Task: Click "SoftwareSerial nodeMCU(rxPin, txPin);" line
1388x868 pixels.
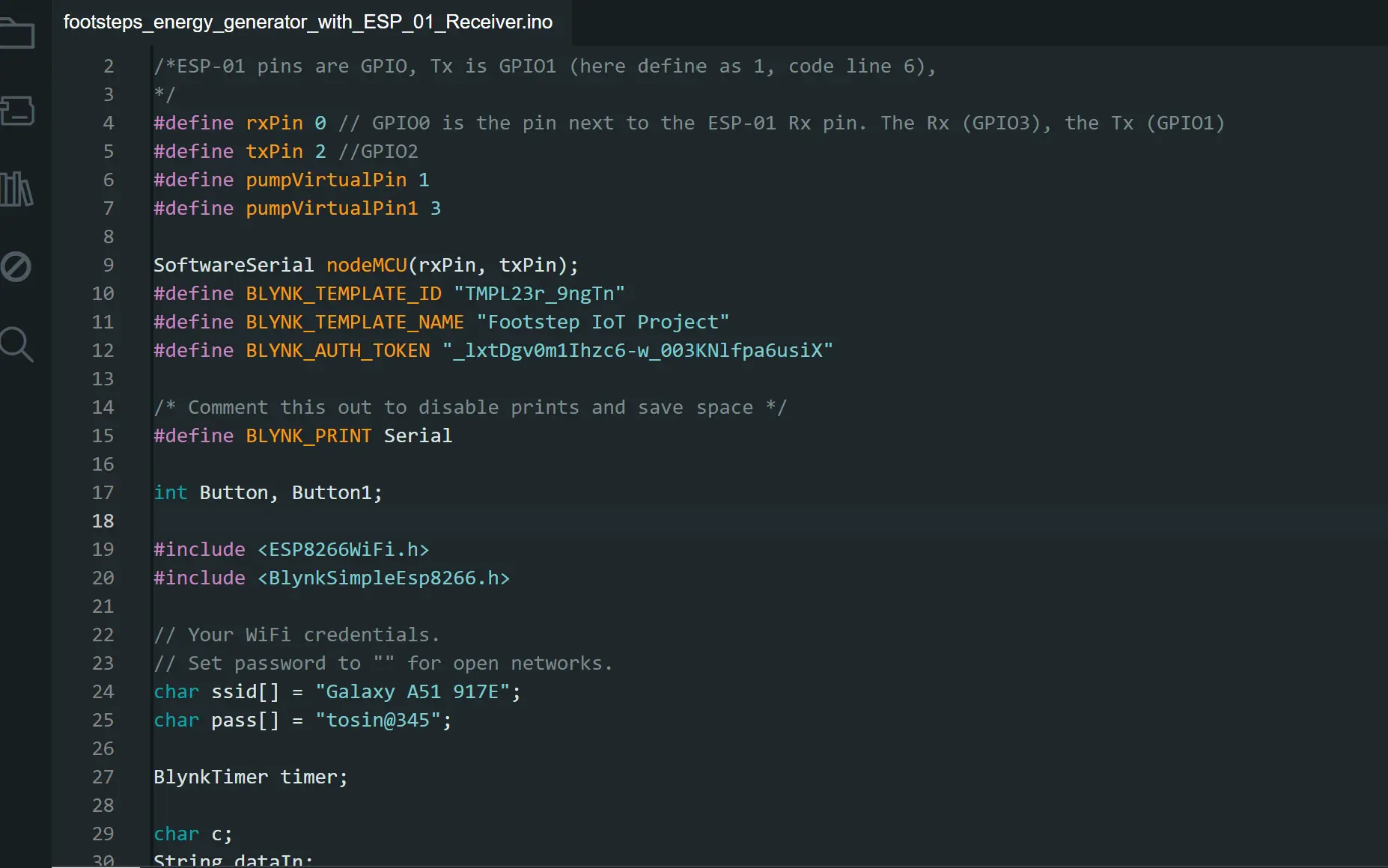Action: [x=366, y=265]
